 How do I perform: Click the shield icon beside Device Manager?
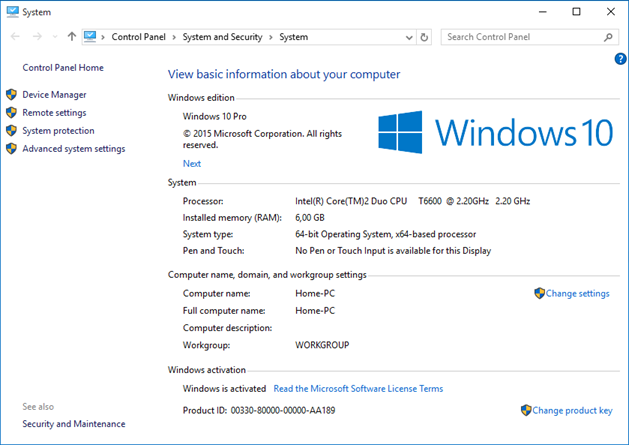click(11, 95)
